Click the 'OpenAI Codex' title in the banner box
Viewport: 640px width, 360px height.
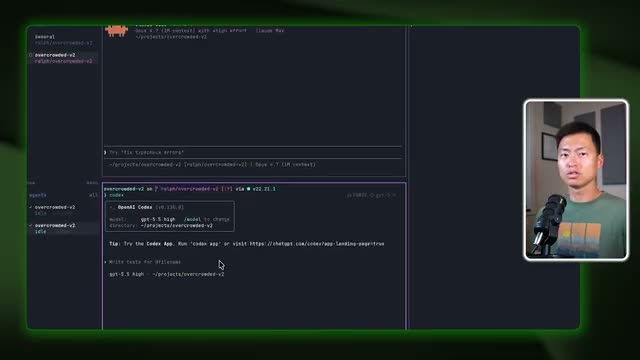coord(135,207)
